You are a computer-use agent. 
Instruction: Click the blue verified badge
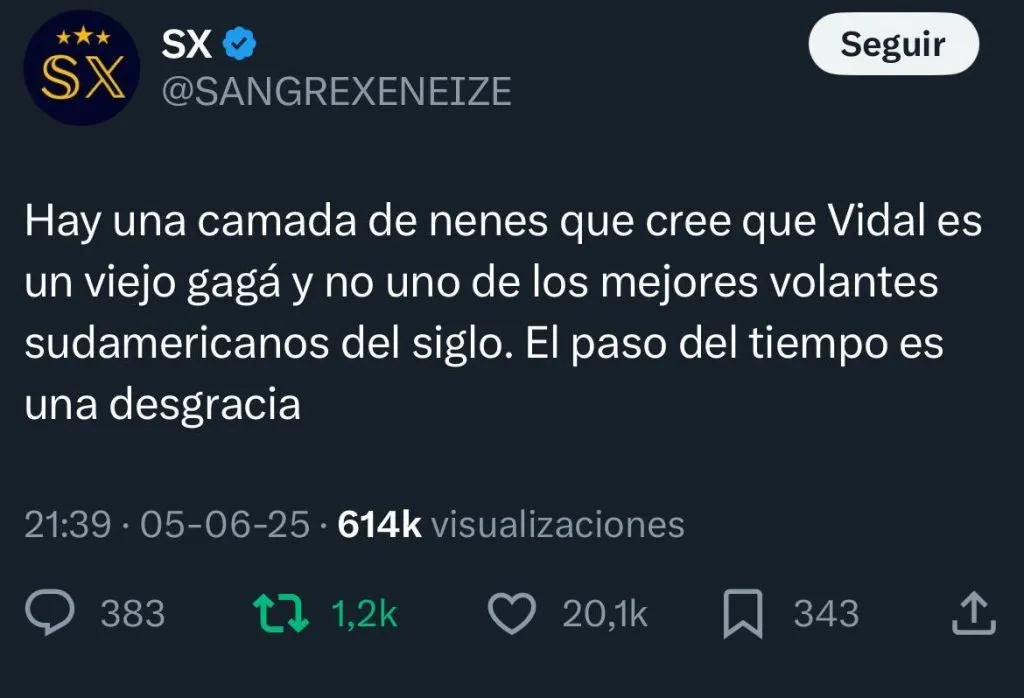240,44
